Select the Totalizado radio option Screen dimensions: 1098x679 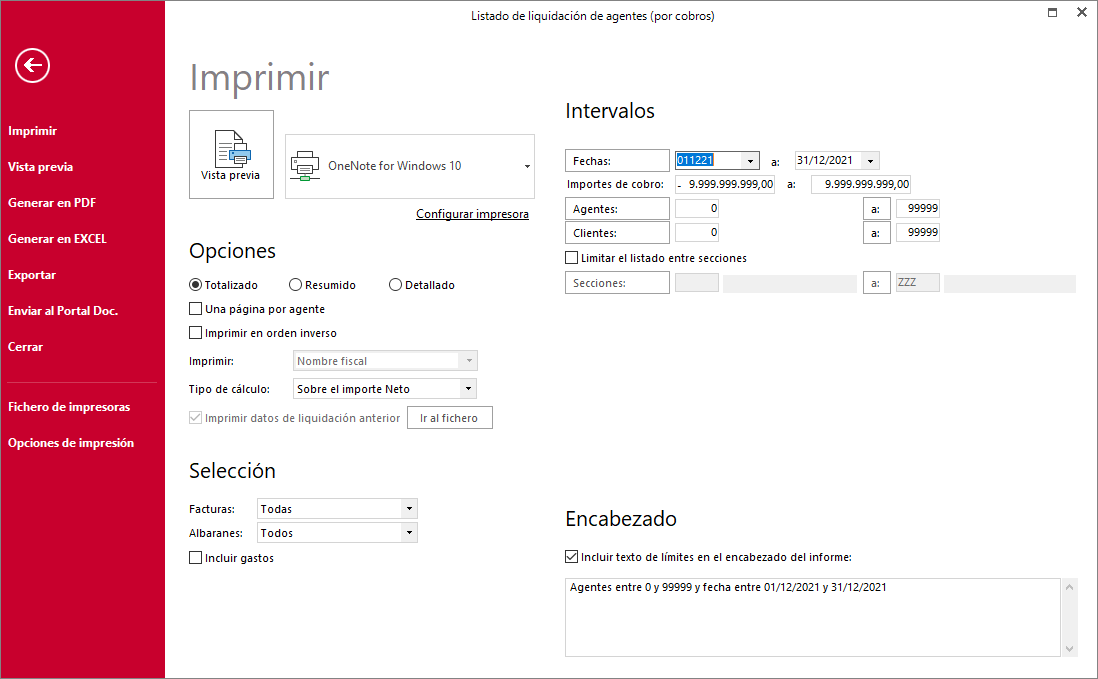(x=195, y=285)
